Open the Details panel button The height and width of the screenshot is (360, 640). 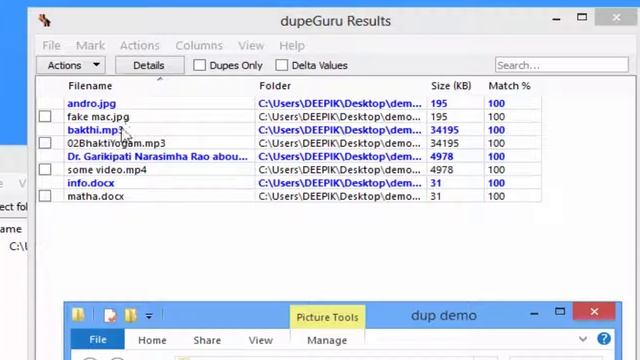149,65
